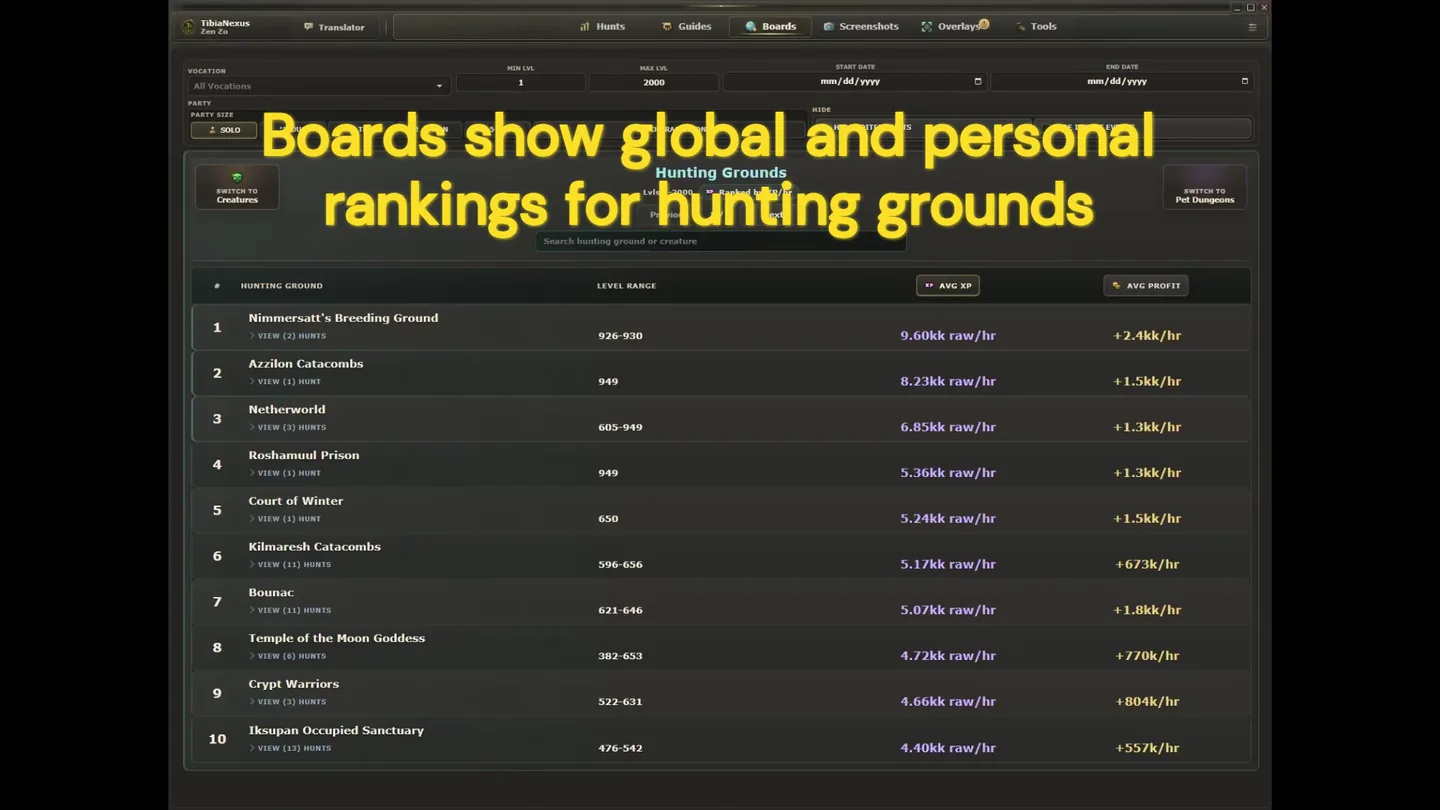This screenshot has height=810, width=1440.
Task: Click the Level Range column header
Action: [627, 286]
